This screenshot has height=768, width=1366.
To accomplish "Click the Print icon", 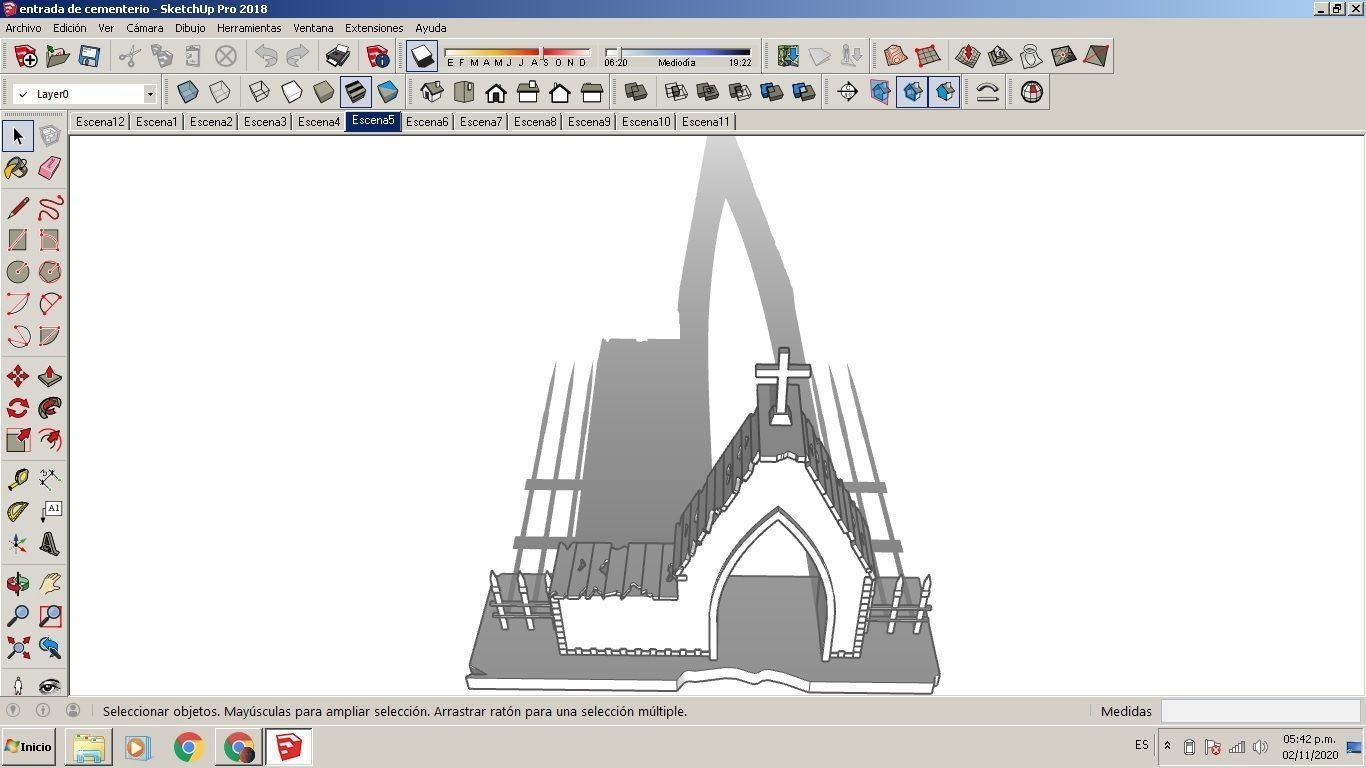I will pos(338,56).
